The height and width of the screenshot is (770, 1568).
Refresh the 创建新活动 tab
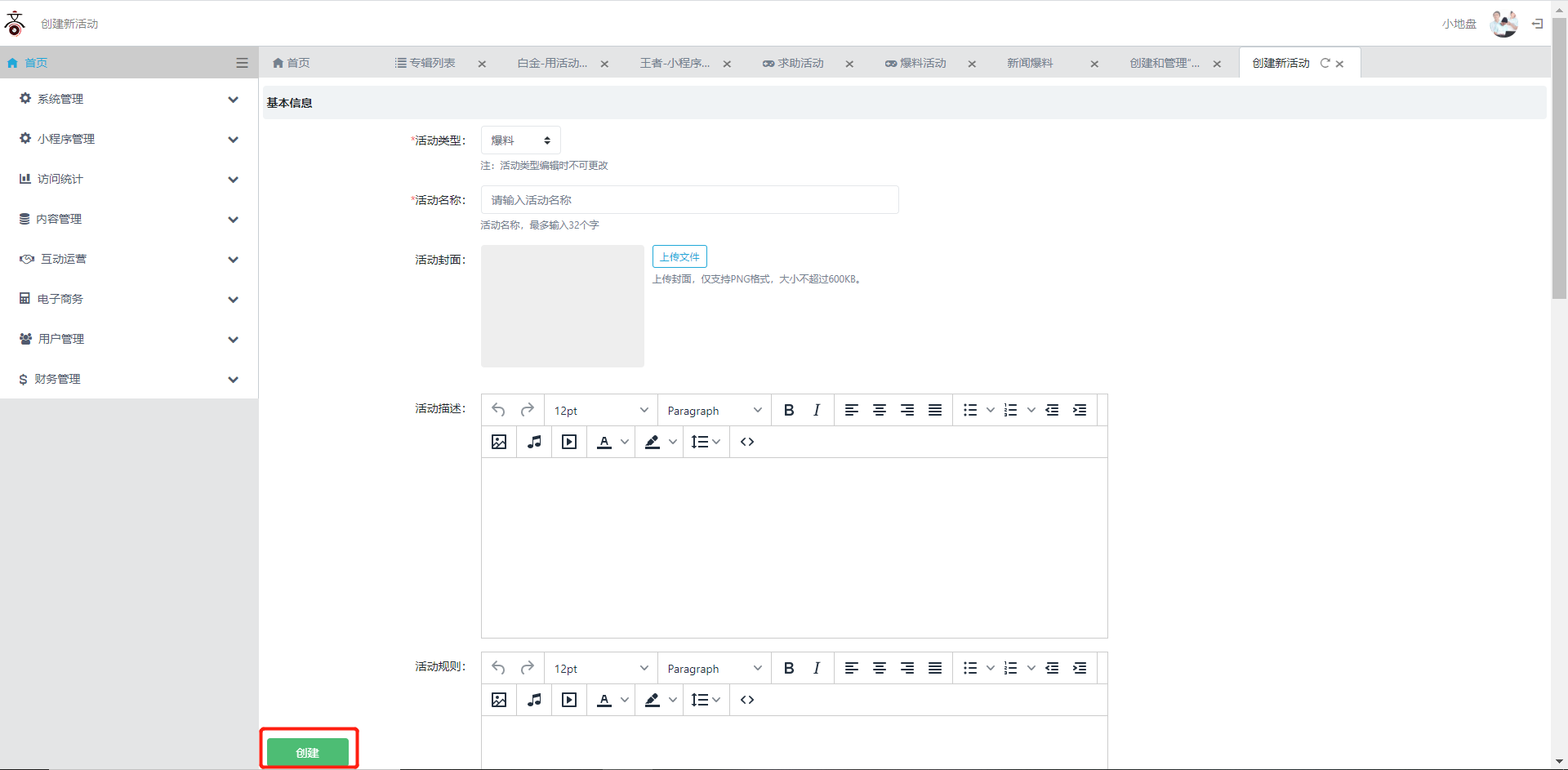(1325, 63)
